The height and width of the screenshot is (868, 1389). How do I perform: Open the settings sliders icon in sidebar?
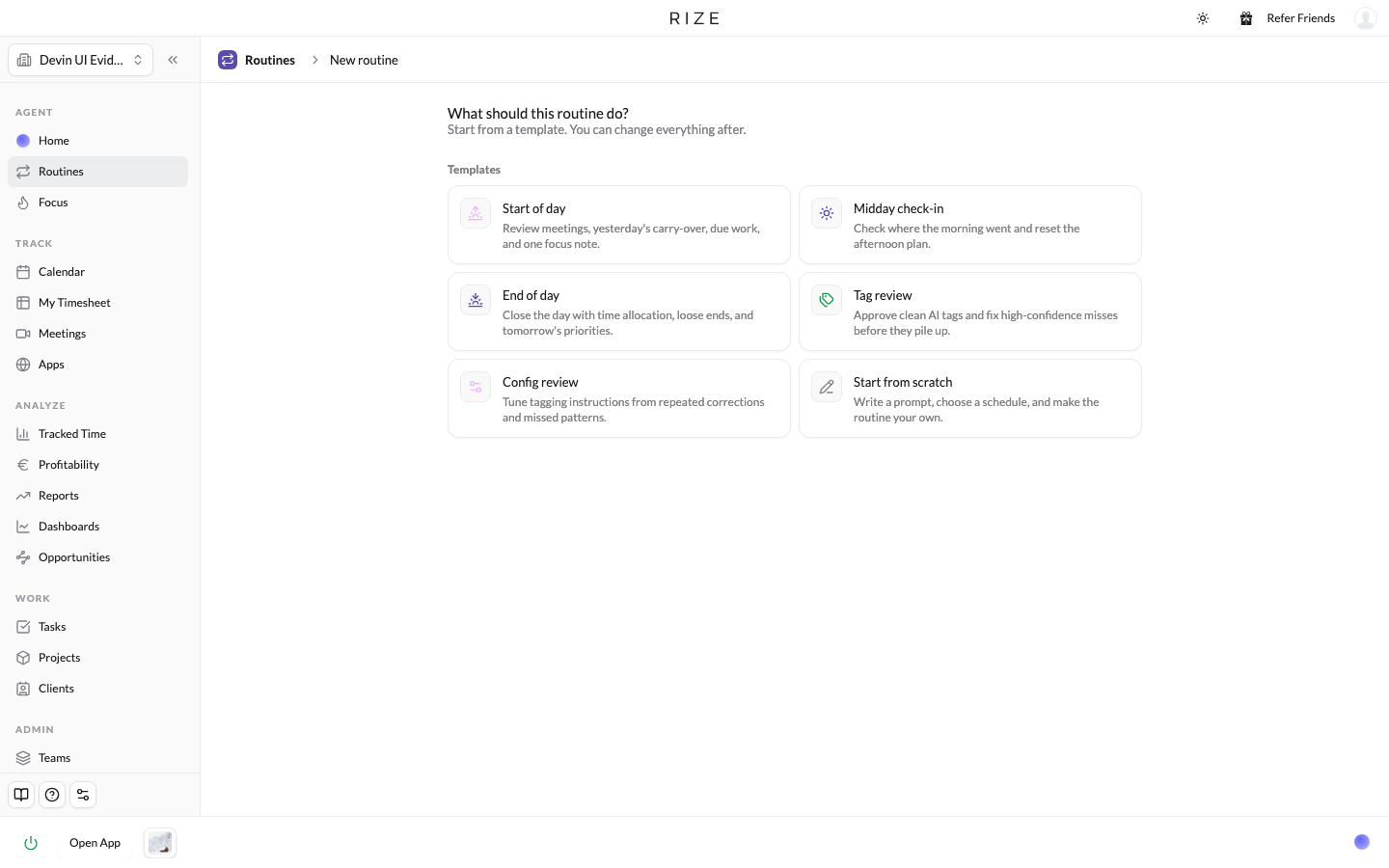point(83,795)
